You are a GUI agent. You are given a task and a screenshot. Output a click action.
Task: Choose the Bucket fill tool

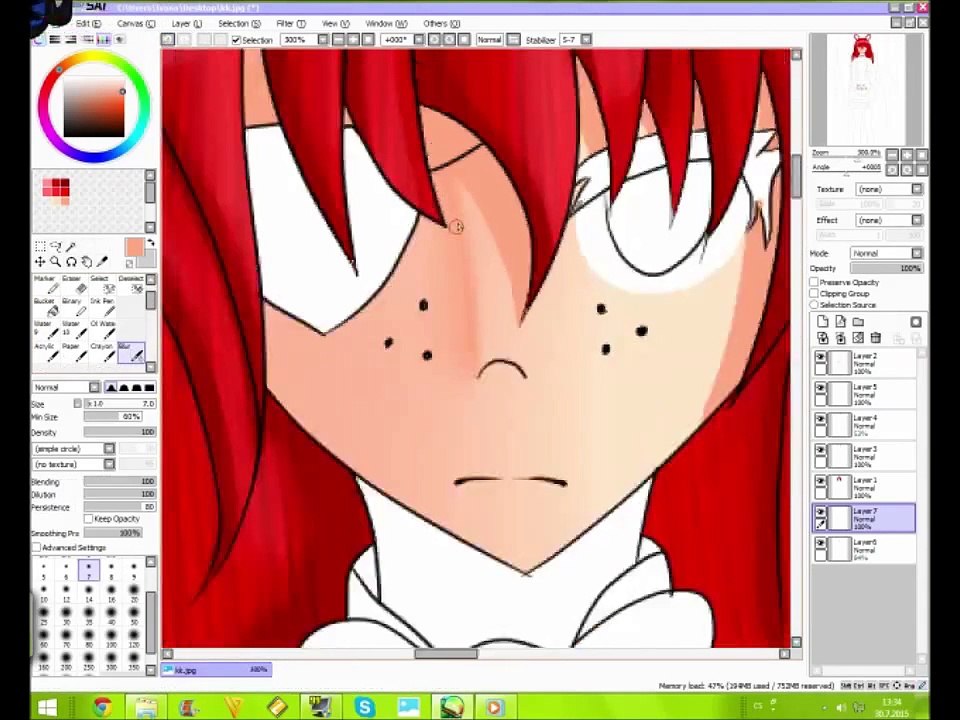45,307
